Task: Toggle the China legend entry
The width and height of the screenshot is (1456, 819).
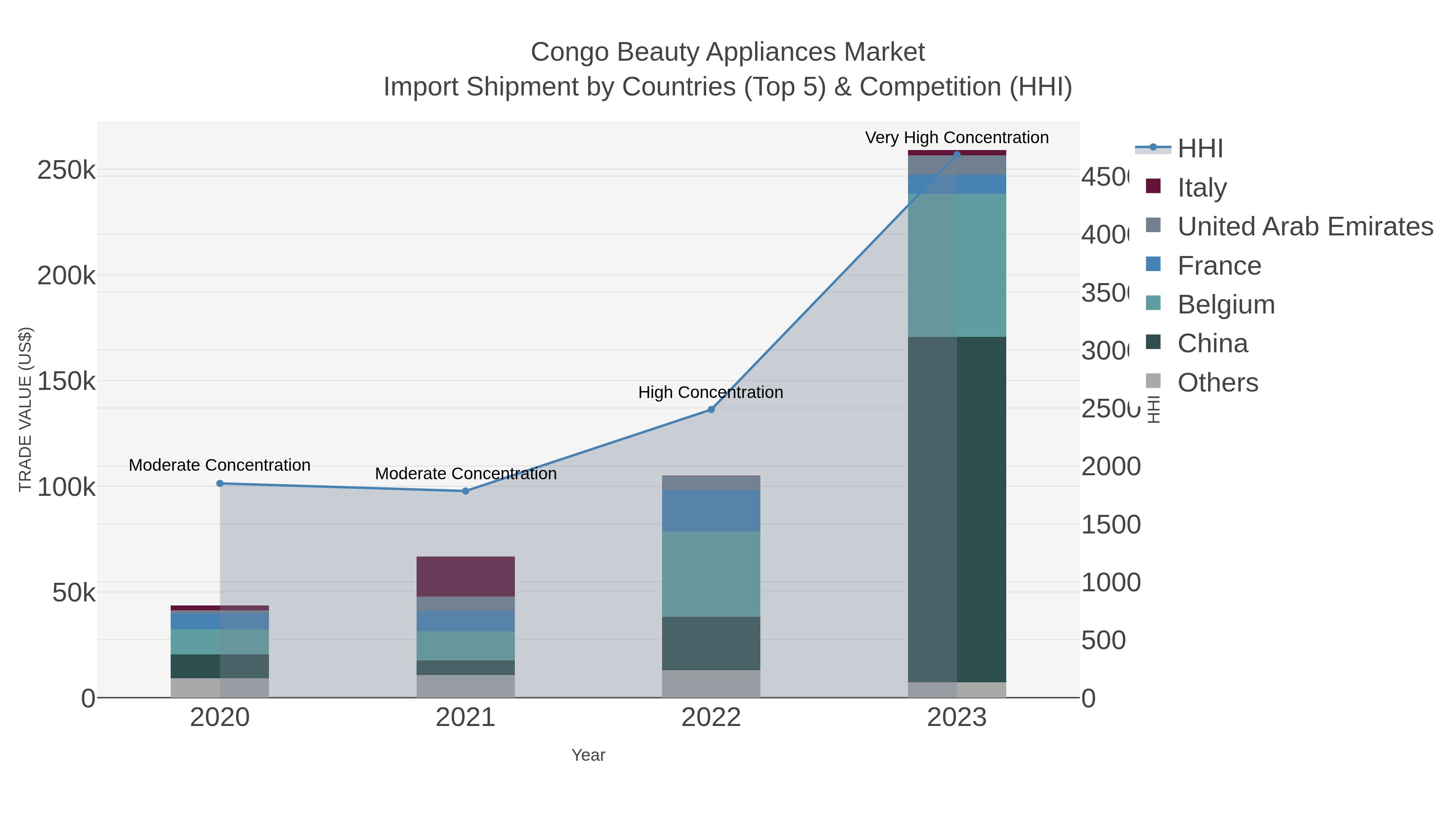Action: click(1196, 343)
